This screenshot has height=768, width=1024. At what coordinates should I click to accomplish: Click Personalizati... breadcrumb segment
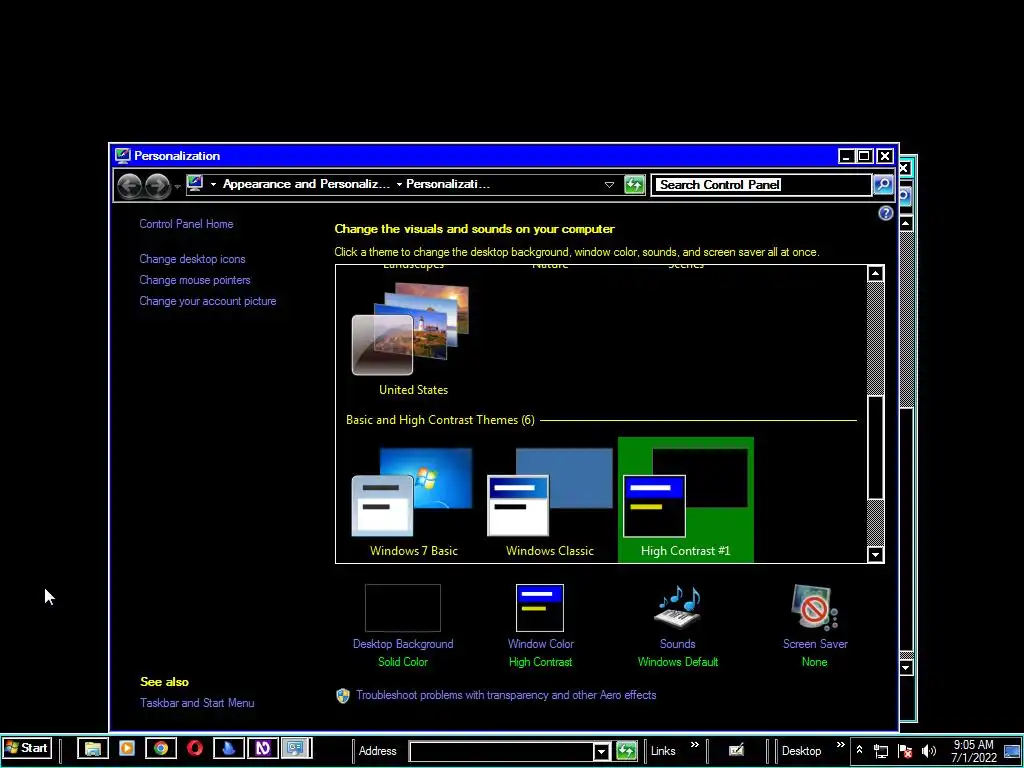tap(448, 184)
